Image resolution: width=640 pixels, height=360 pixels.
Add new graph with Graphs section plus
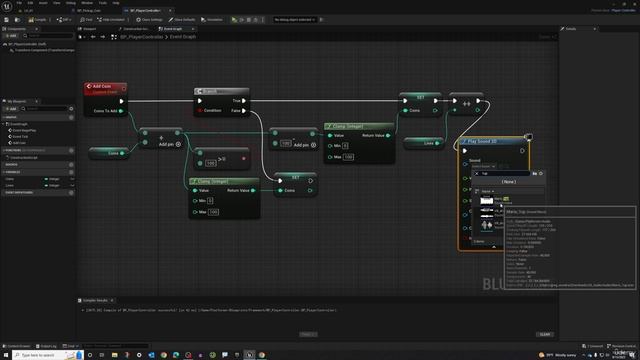[x=71, y=118]
